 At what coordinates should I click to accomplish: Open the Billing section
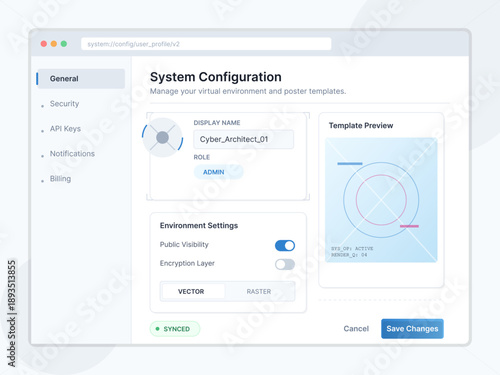click(60, 179)
